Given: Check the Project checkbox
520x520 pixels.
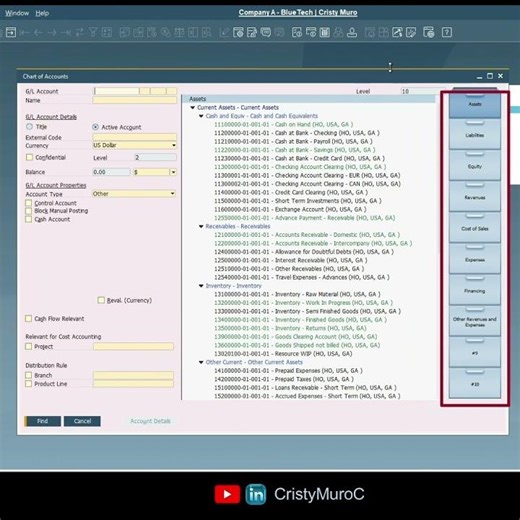Looking at the screenshot, I should tap(29, 346).
